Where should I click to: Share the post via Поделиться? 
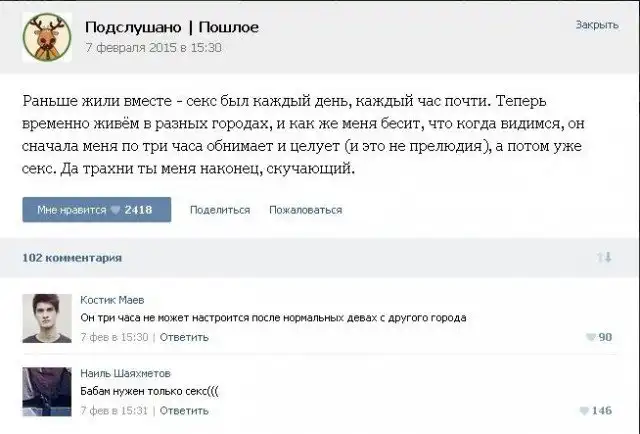point(219,210)
